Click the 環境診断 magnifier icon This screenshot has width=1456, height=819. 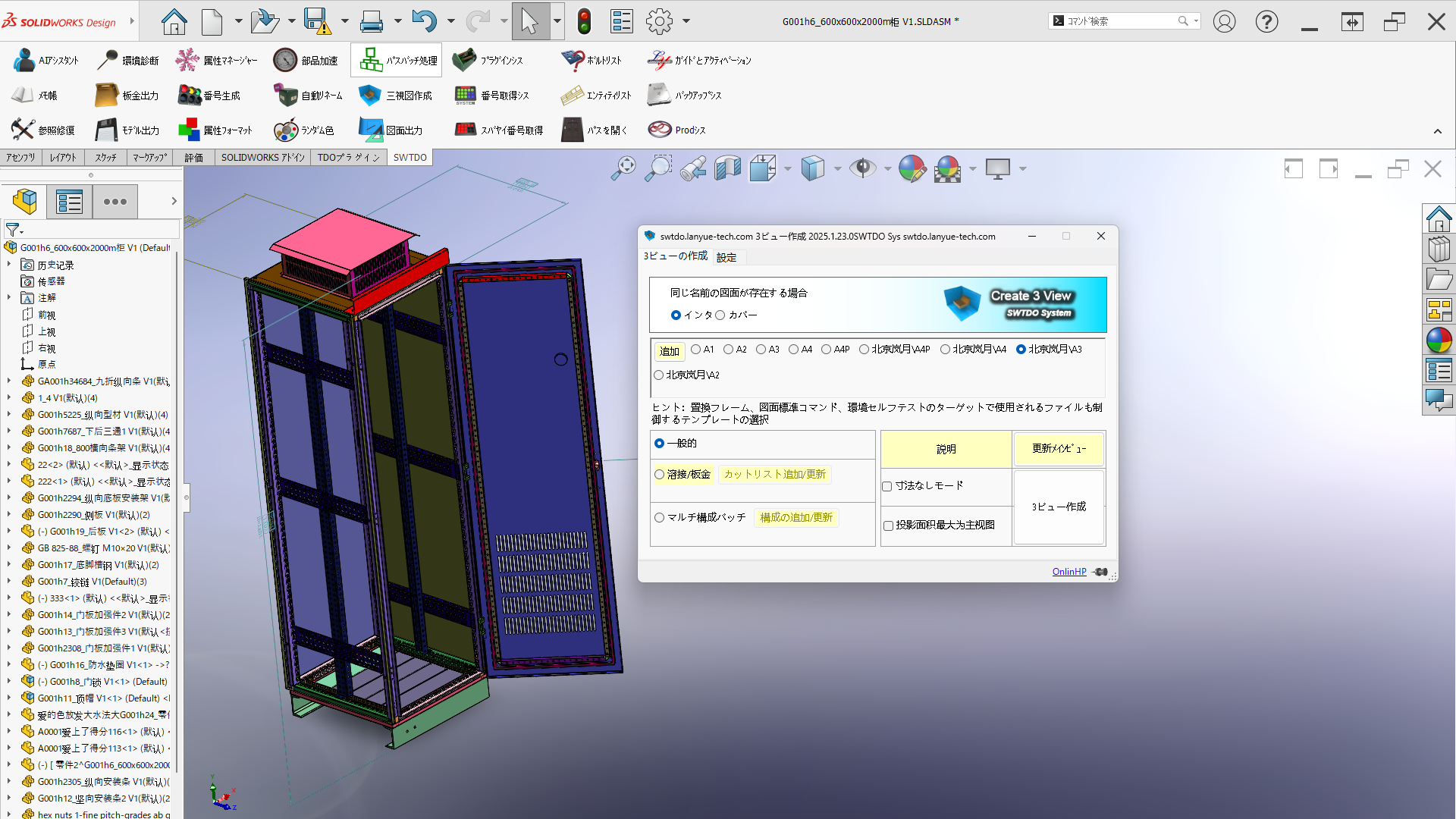[108, 60]
